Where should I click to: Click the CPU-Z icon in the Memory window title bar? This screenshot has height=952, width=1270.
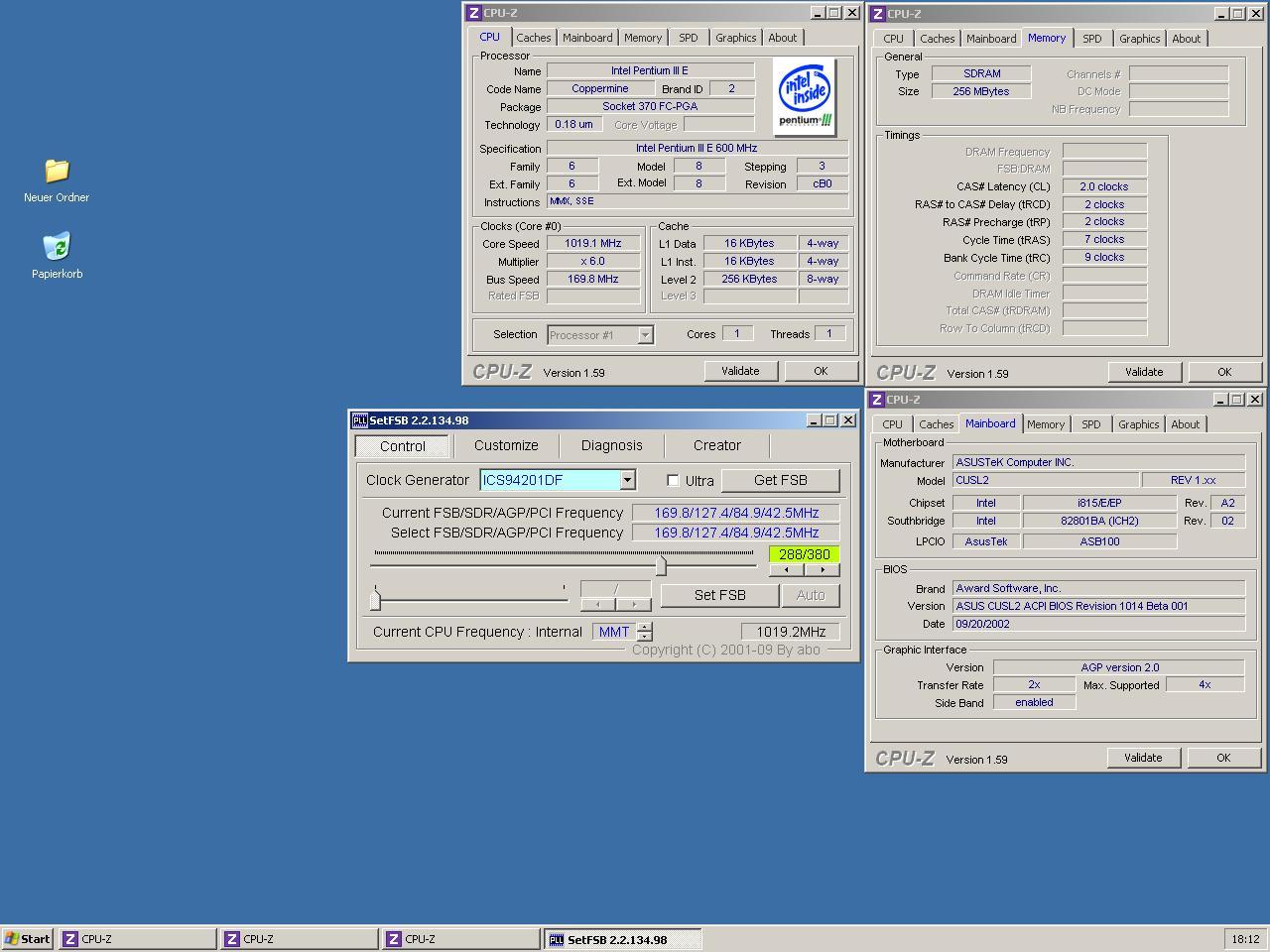pyautogui.click(x=877, y=14)
